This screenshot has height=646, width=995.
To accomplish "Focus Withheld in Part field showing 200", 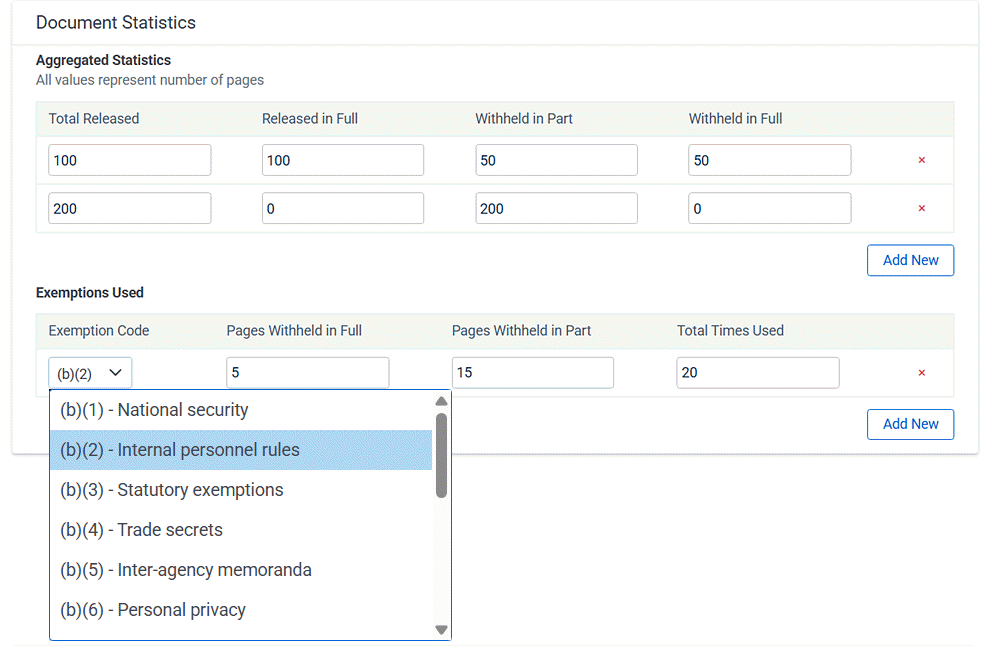I will [x=556, y=209].
